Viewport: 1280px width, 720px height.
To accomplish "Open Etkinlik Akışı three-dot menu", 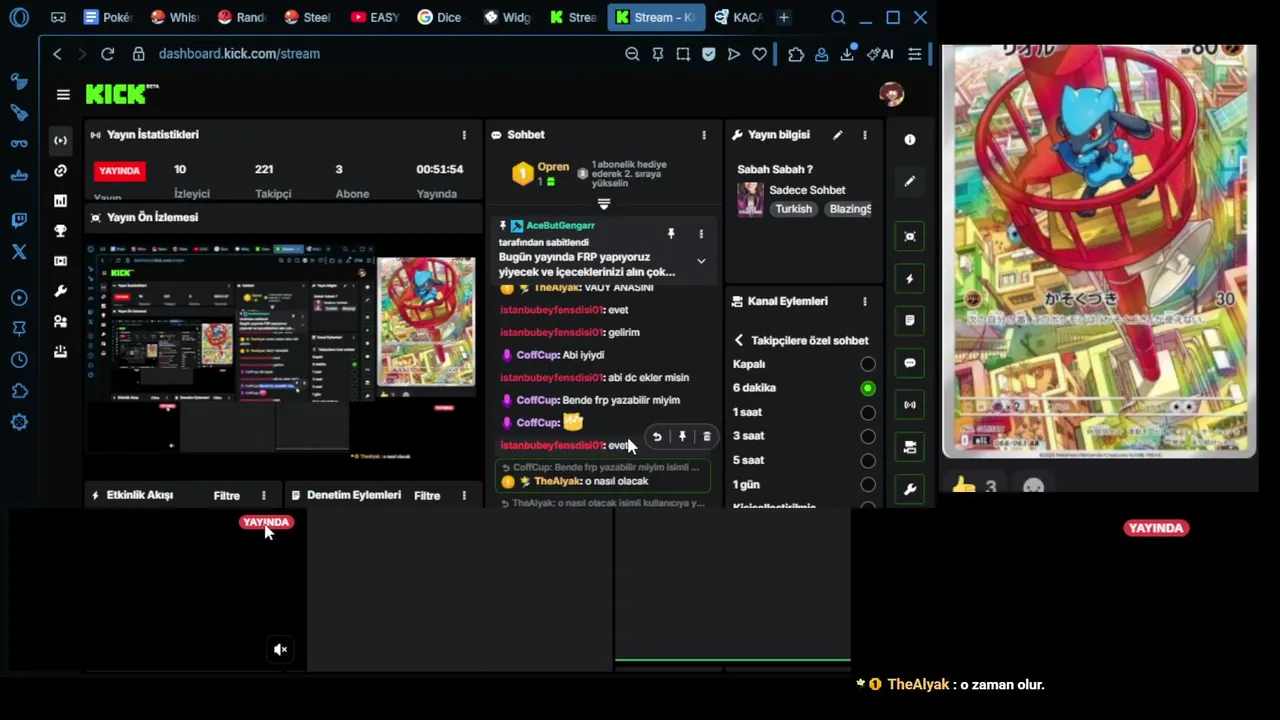I will click(x=264, y=496).
